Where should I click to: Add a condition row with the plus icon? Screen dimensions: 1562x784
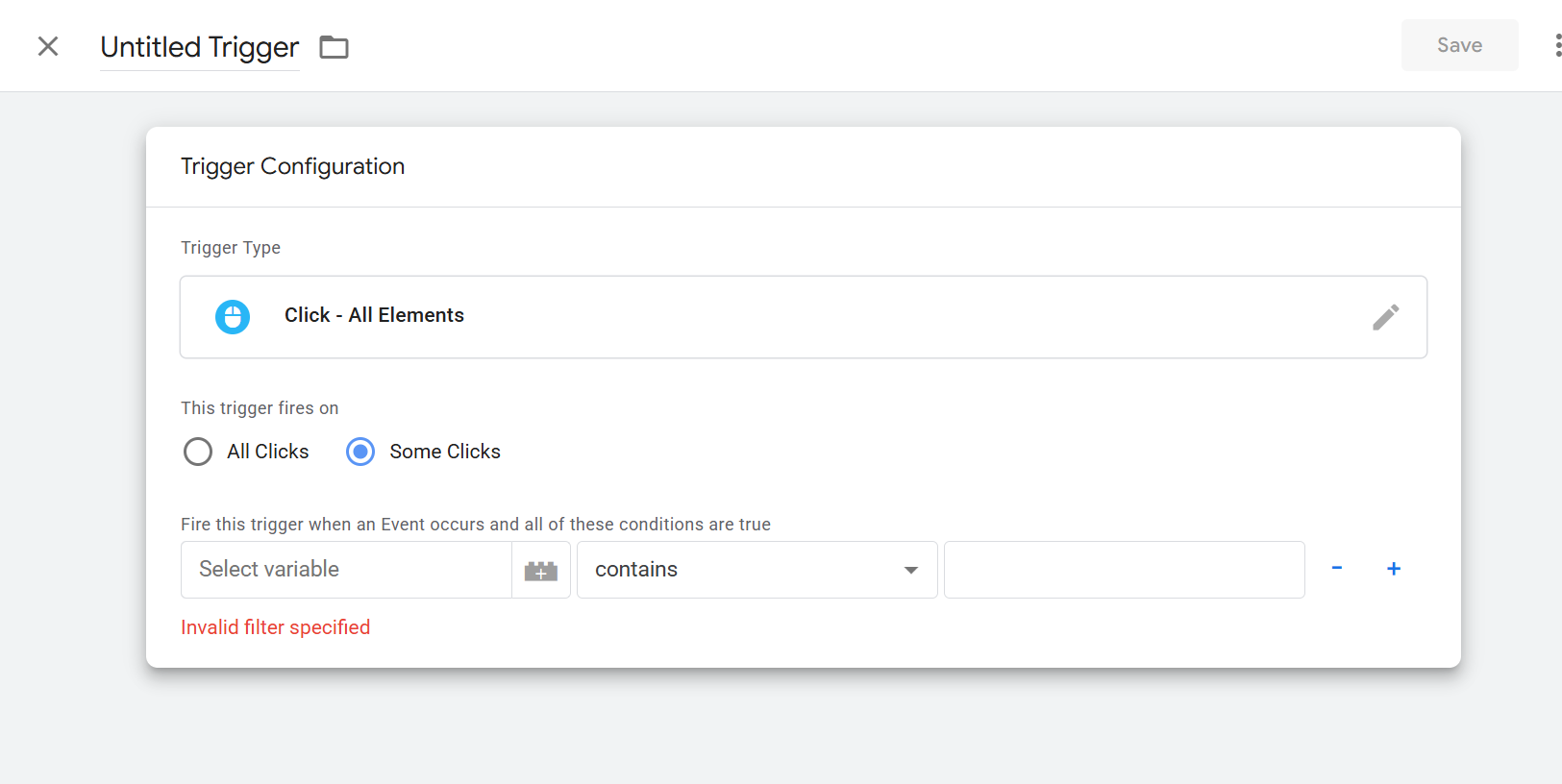(1394, 569)
